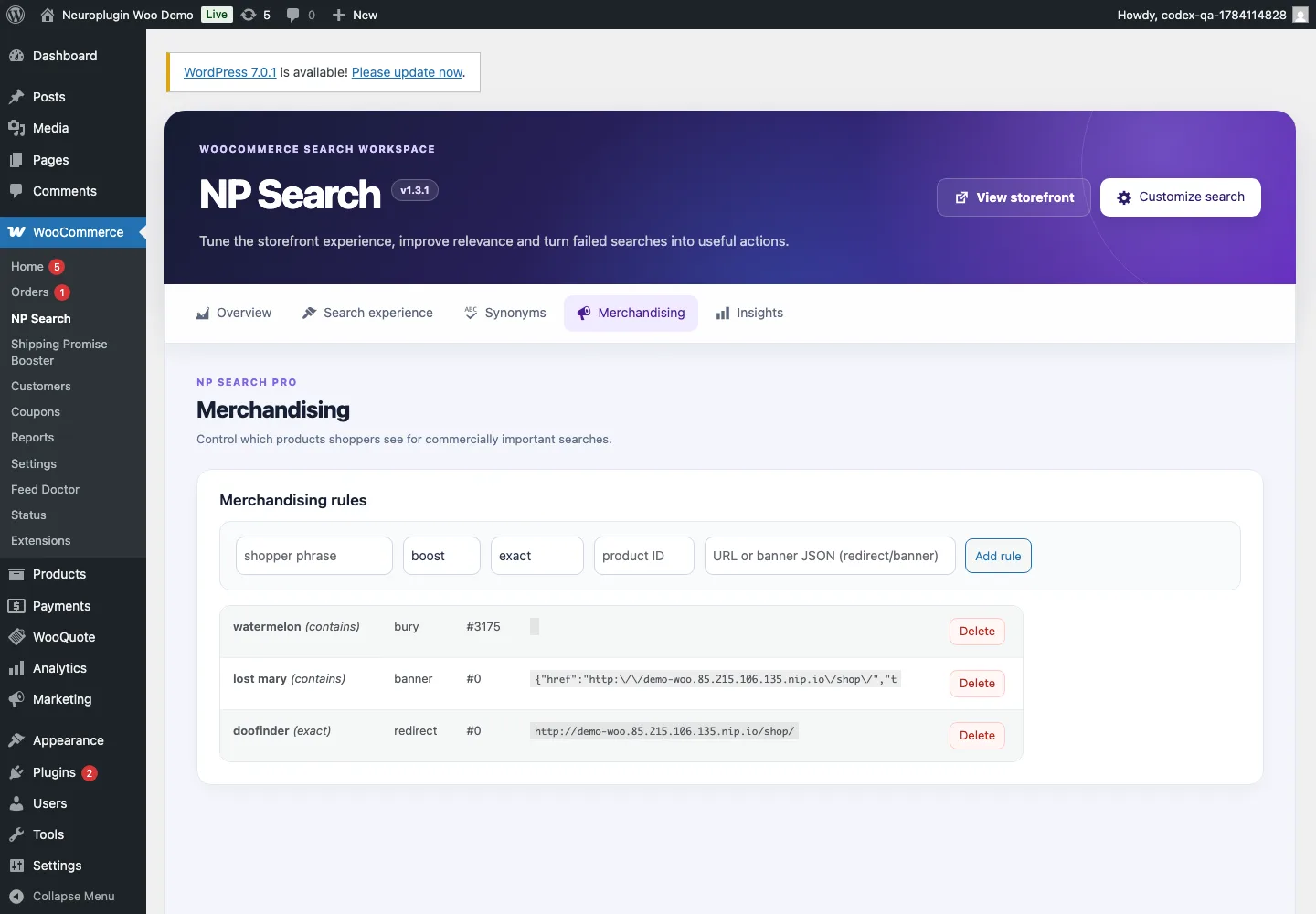The width and height of the screenshot is (1316, 914).
Task: Delete the doofinder redirect rule
Action: coord(977,736)
